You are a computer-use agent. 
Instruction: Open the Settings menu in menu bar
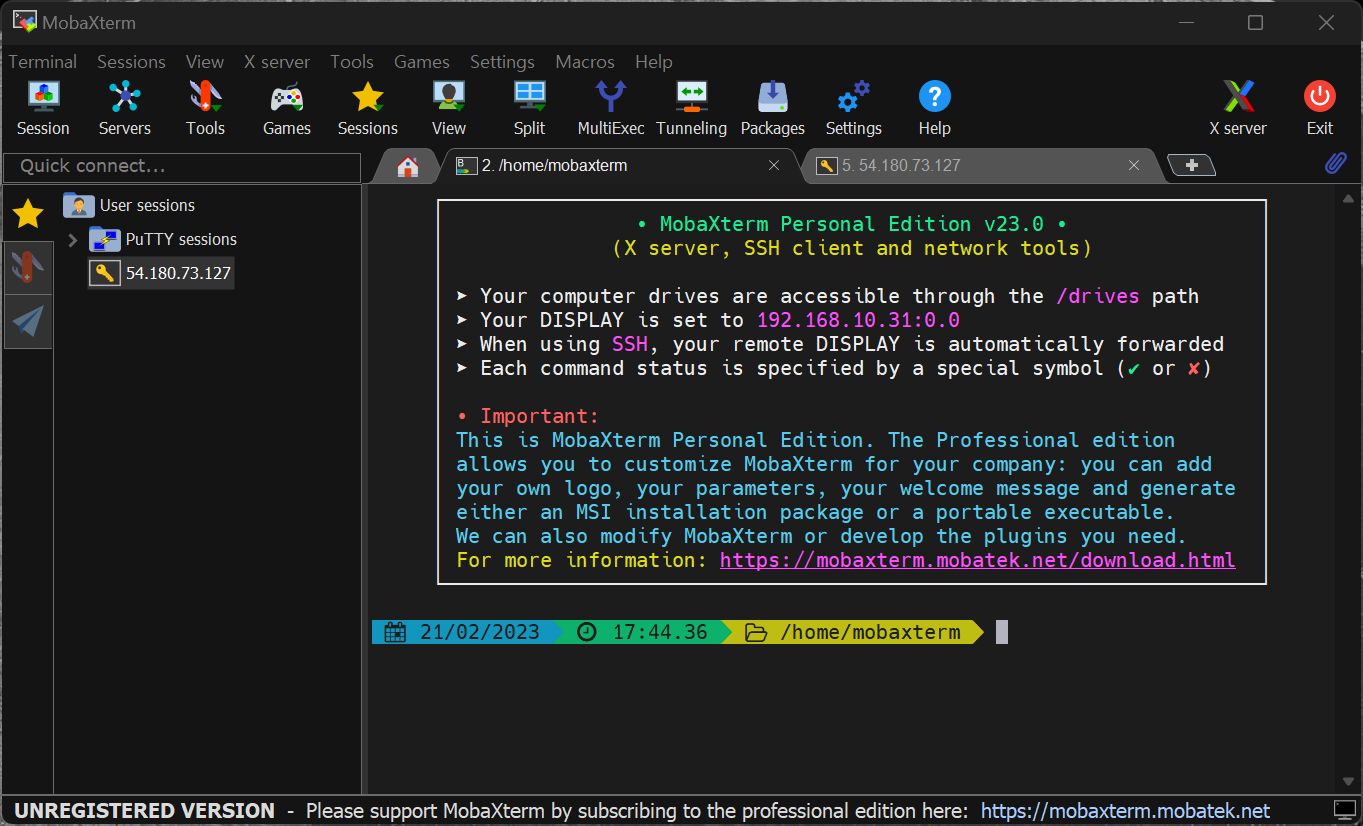pyautogui.click(x=502, y=62)
